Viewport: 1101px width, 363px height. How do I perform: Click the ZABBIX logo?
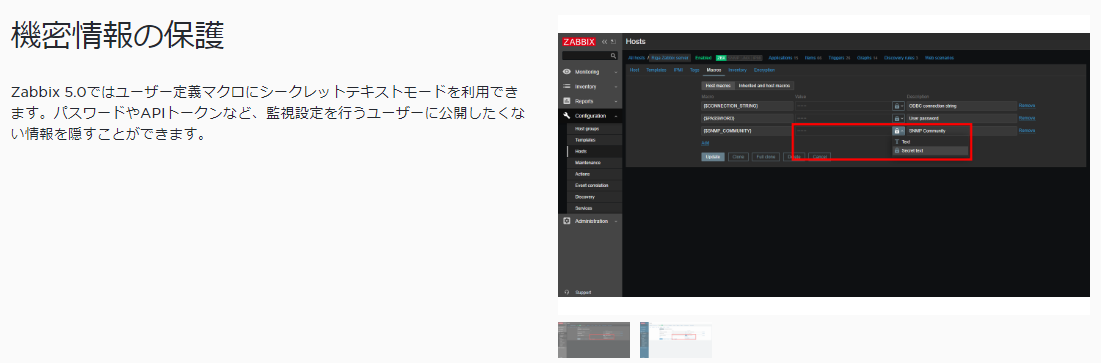pos(579,41)
